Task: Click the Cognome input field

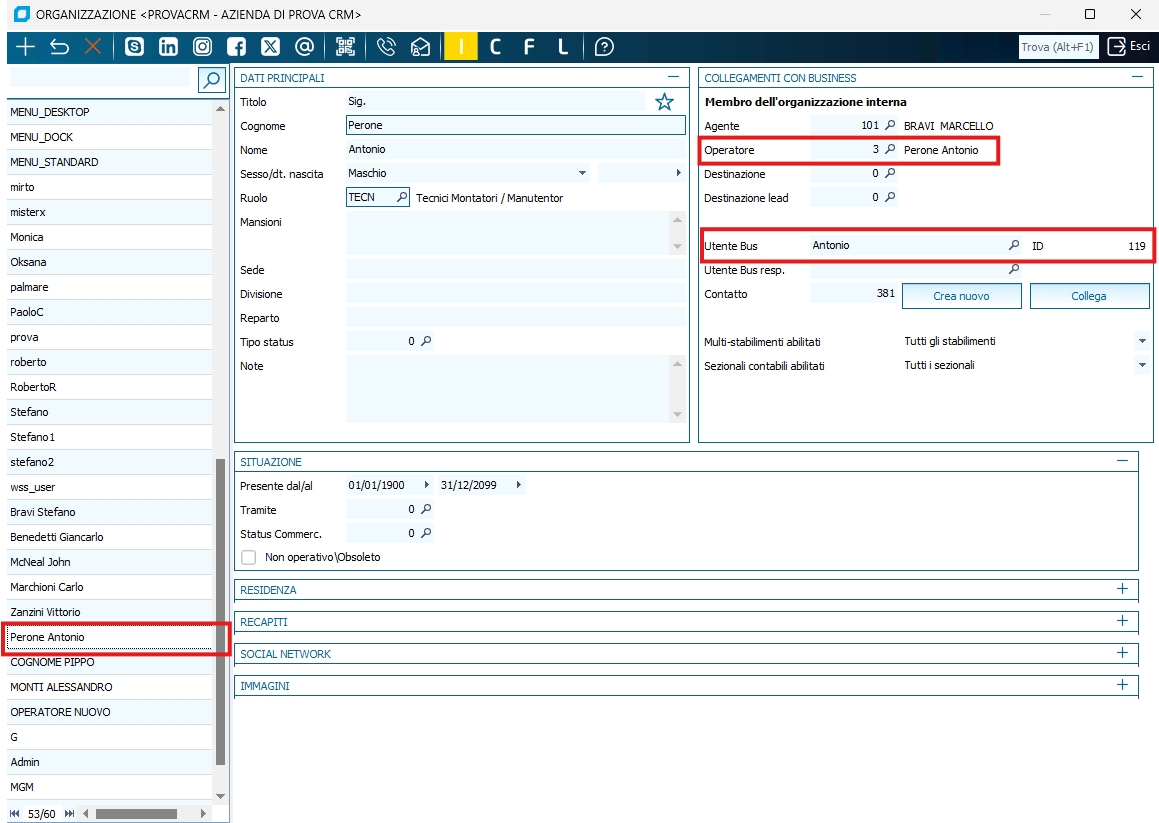Action: coord(515,126)
